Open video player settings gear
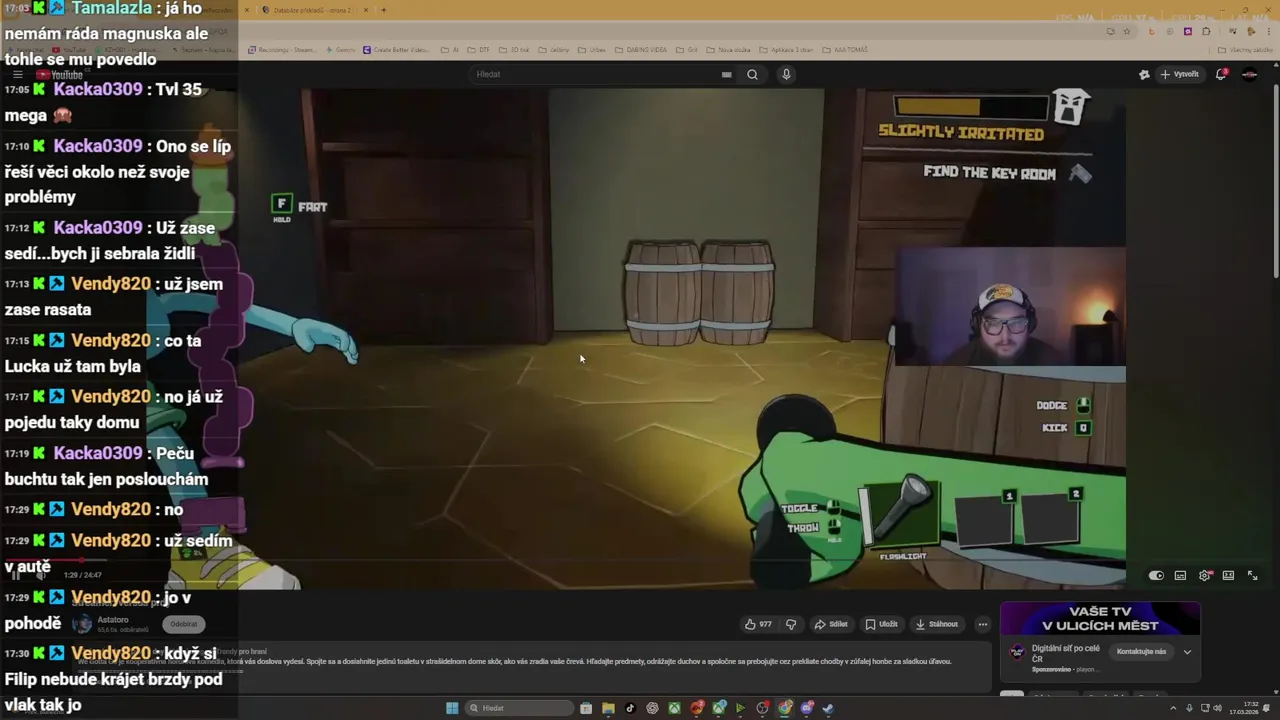 click(x=1204, y=575)
